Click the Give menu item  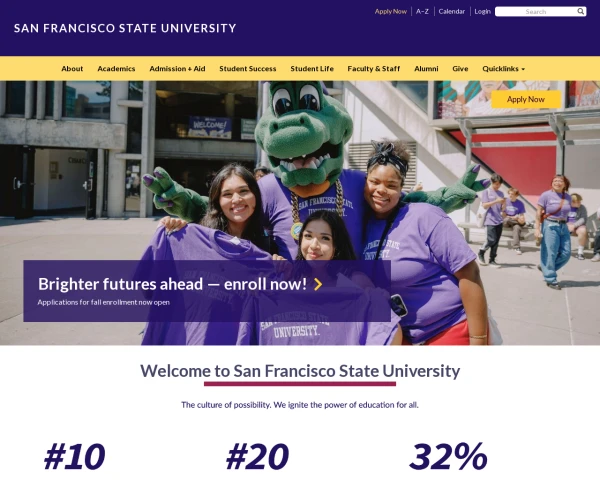(x=460, y=69)
